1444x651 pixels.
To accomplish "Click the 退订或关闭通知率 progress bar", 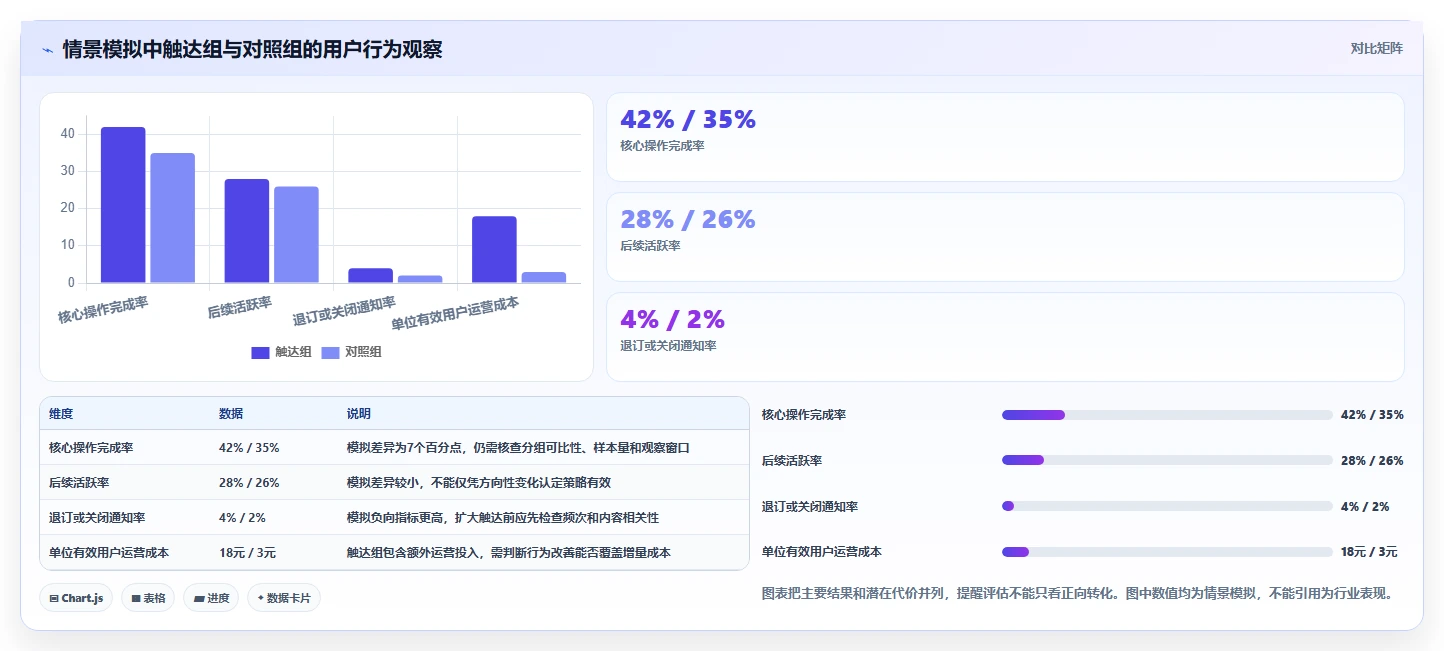I will [x=1167, y=507].
